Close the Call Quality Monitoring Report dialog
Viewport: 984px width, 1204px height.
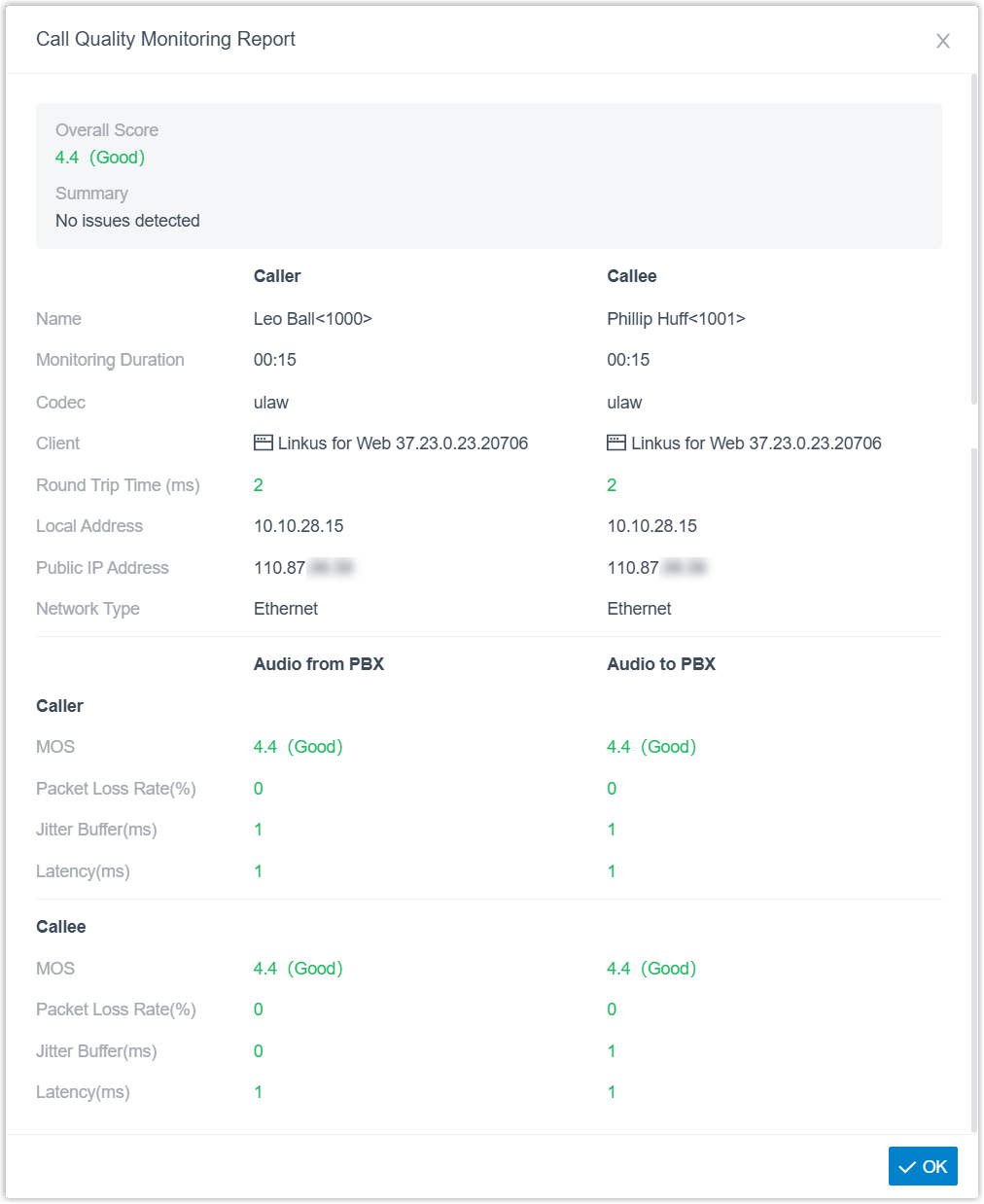click(x=942, y=41)
